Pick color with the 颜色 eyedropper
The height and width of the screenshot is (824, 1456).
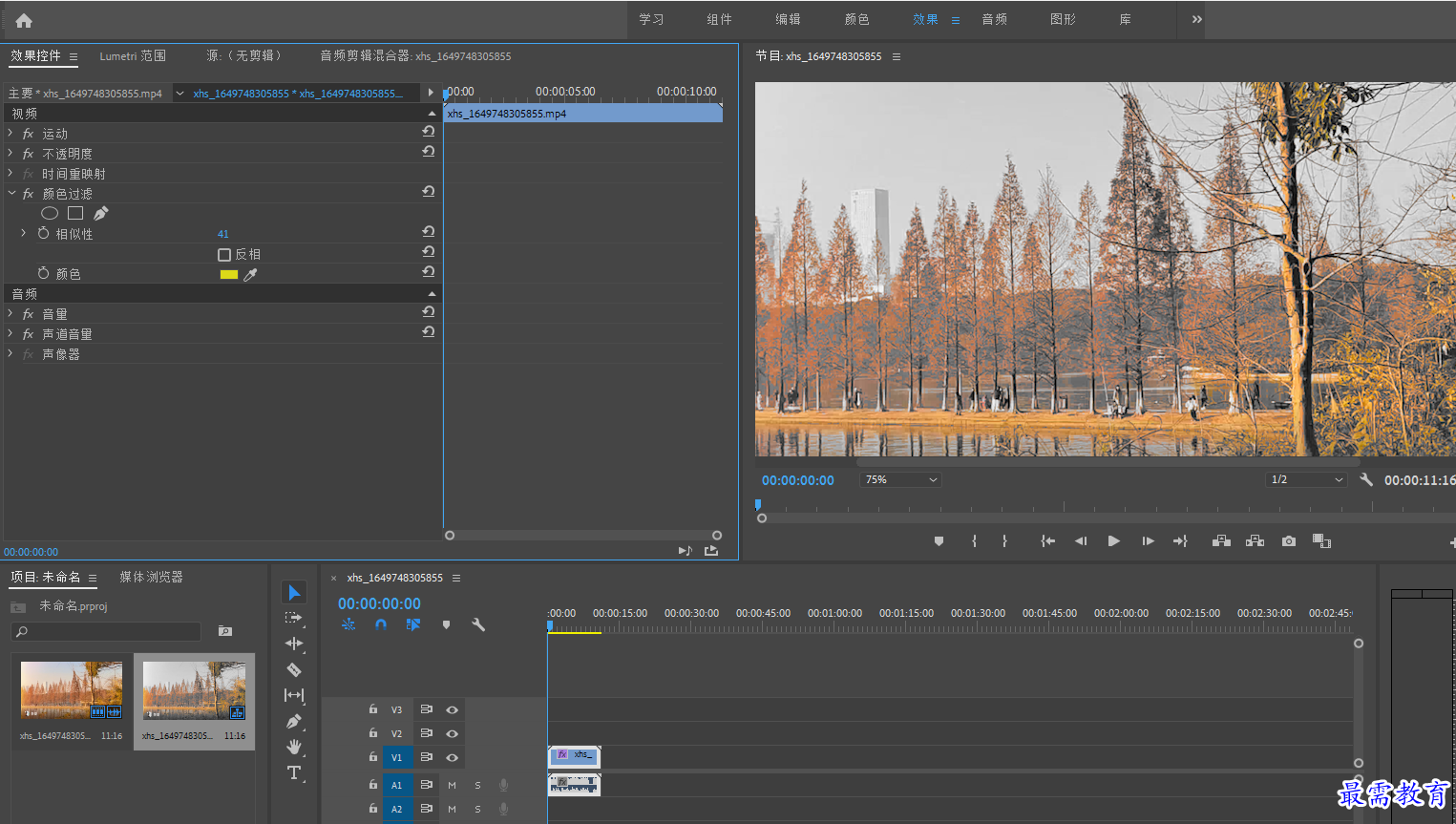pyautogui.click(x=250, y=275)
